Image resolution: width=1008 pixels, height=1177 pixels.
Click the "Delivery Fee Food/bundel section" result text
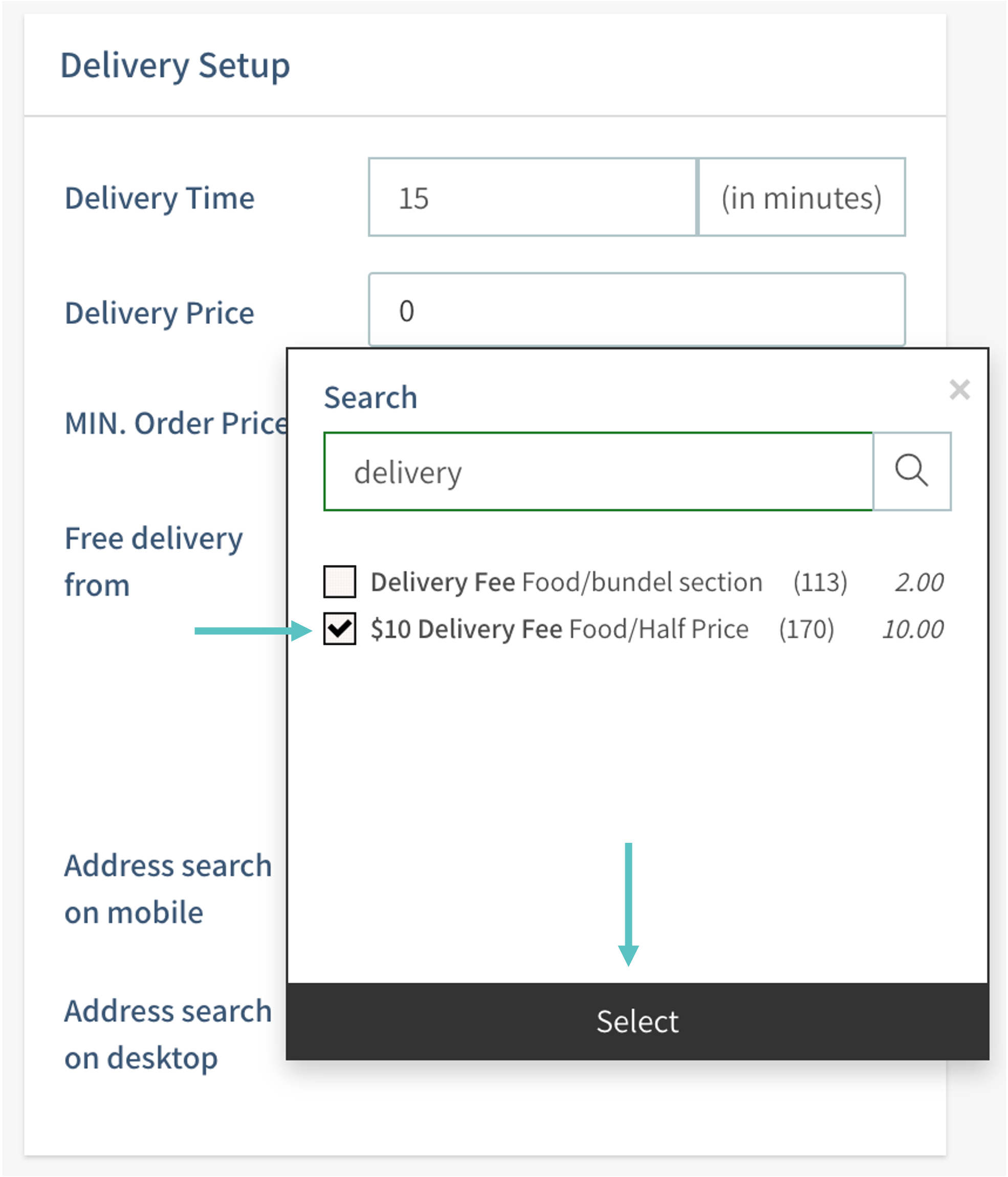[x=566, y=582]
